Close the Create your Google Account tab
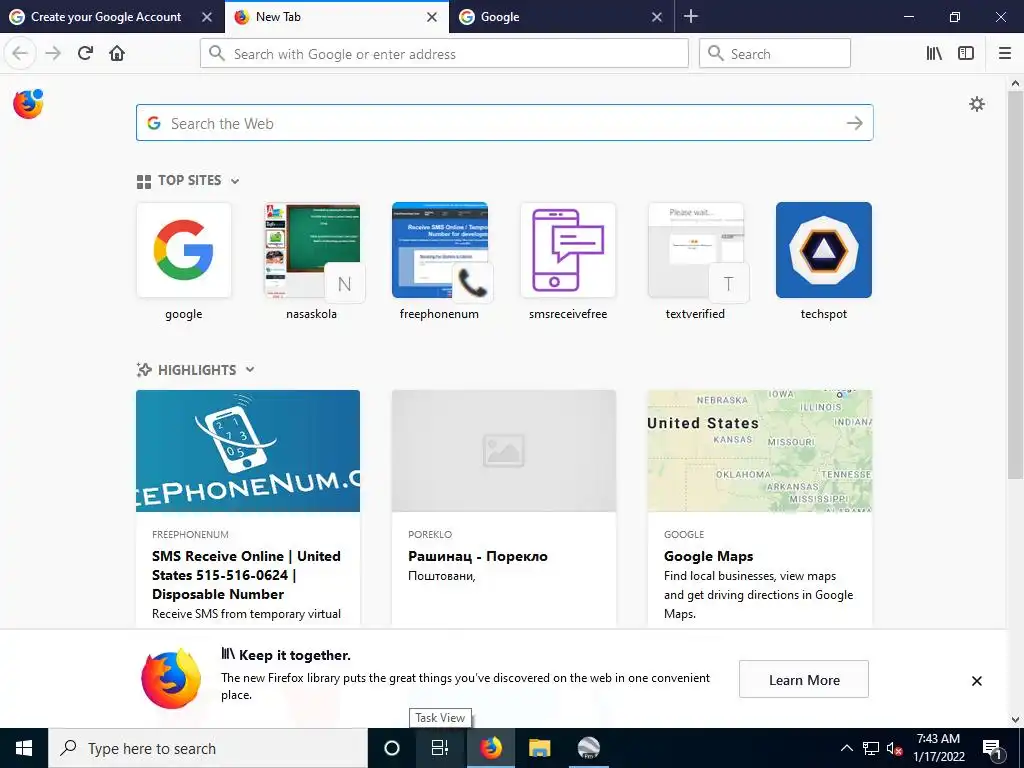This screenshot has height=768, width=1024. point(206,17)
